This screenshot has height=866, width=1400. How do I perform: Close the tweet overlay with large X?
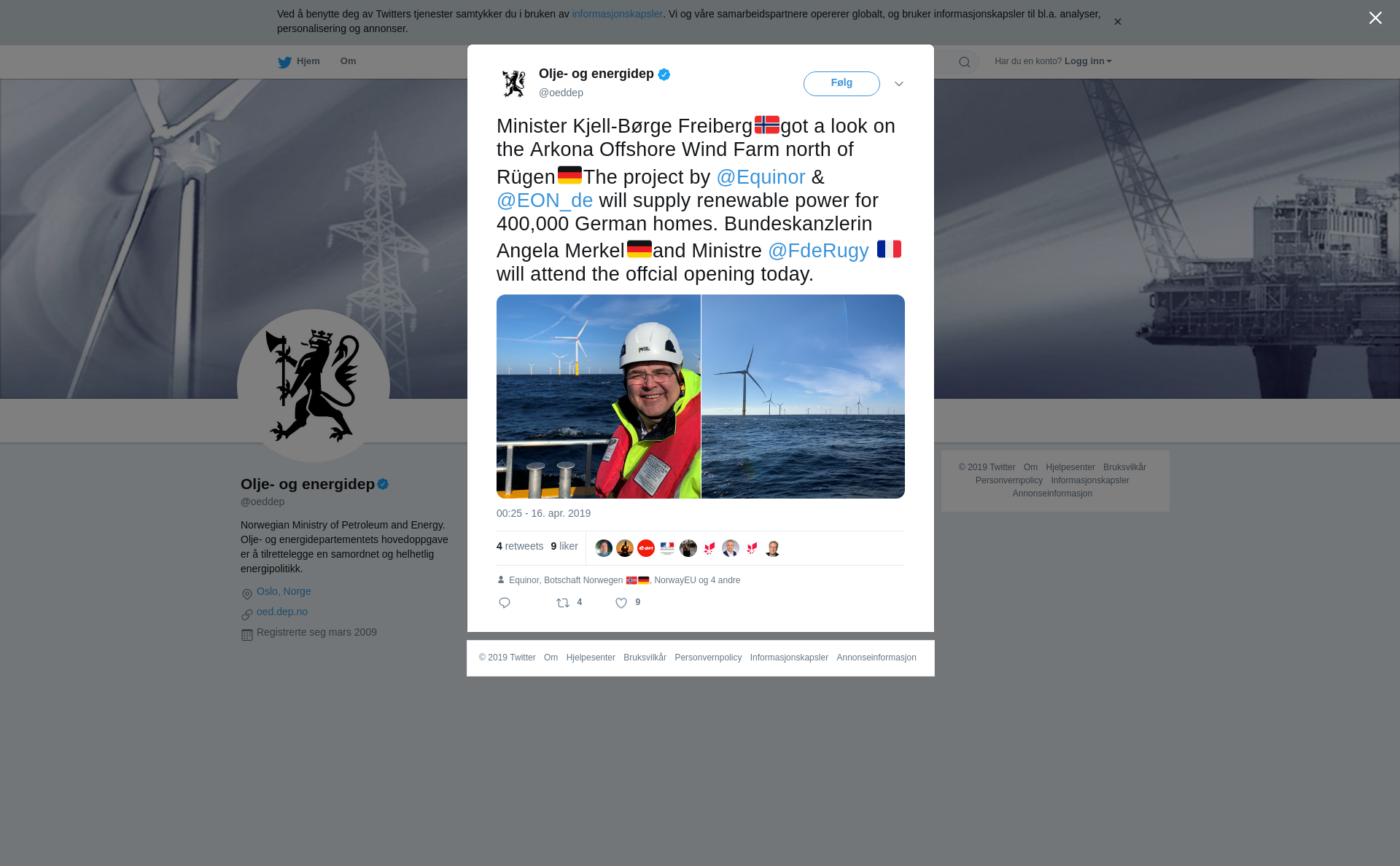(1375, 18)
